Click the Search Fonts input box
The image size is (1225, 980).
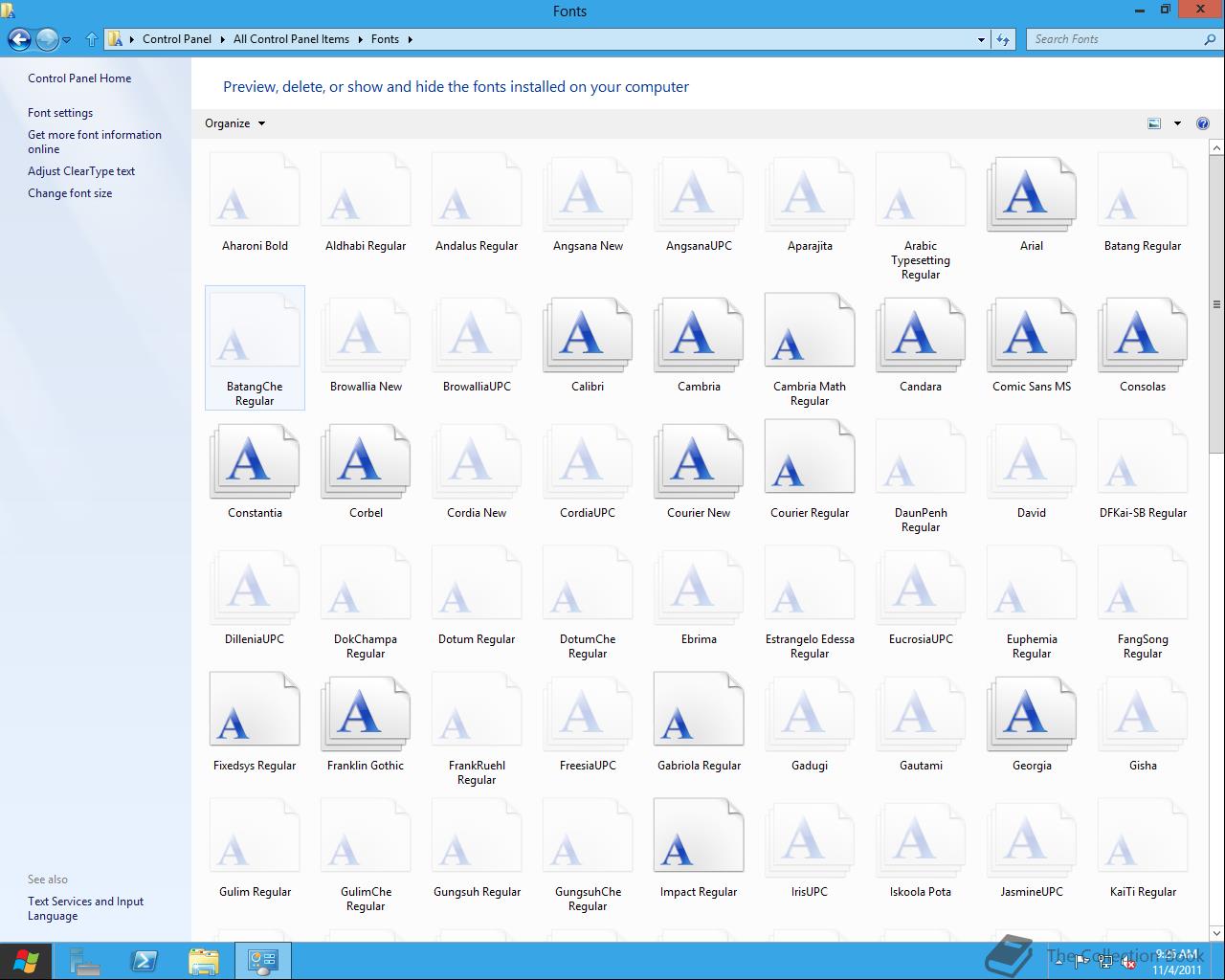tap(1114, 39)
